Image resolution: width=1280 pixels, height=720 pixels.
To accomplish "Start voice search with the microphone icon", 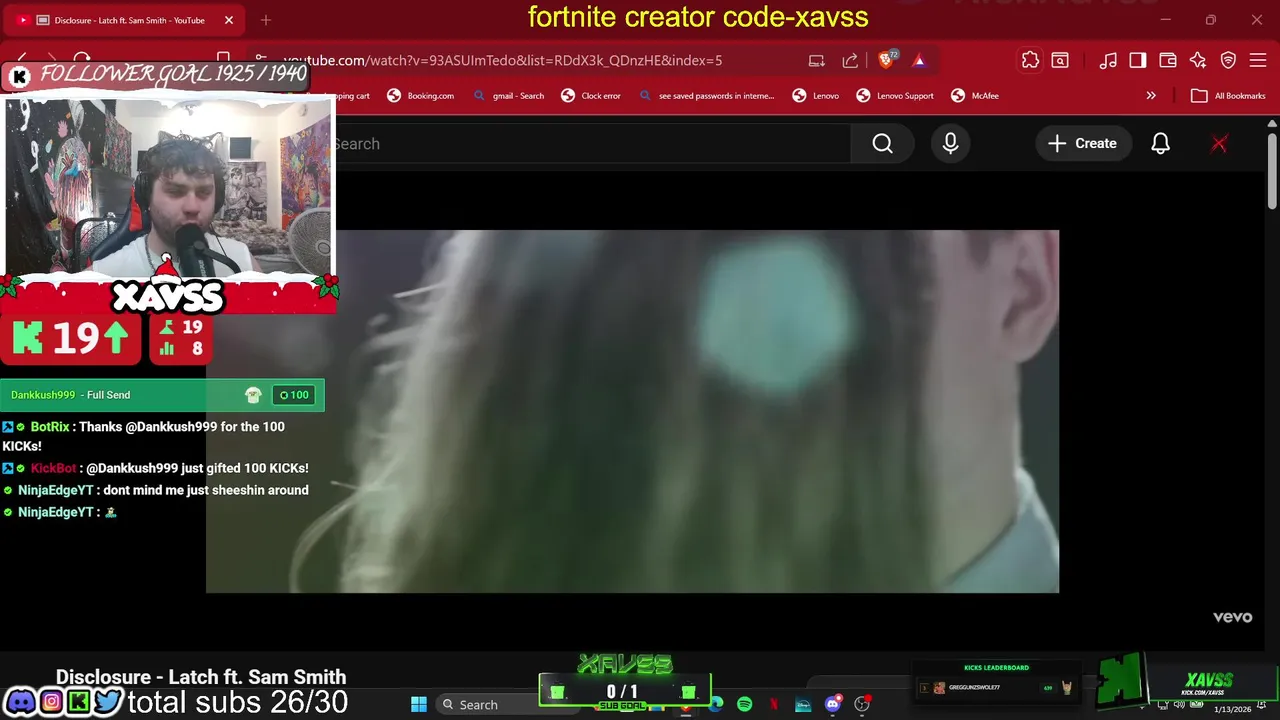I will tap(950, 144).
